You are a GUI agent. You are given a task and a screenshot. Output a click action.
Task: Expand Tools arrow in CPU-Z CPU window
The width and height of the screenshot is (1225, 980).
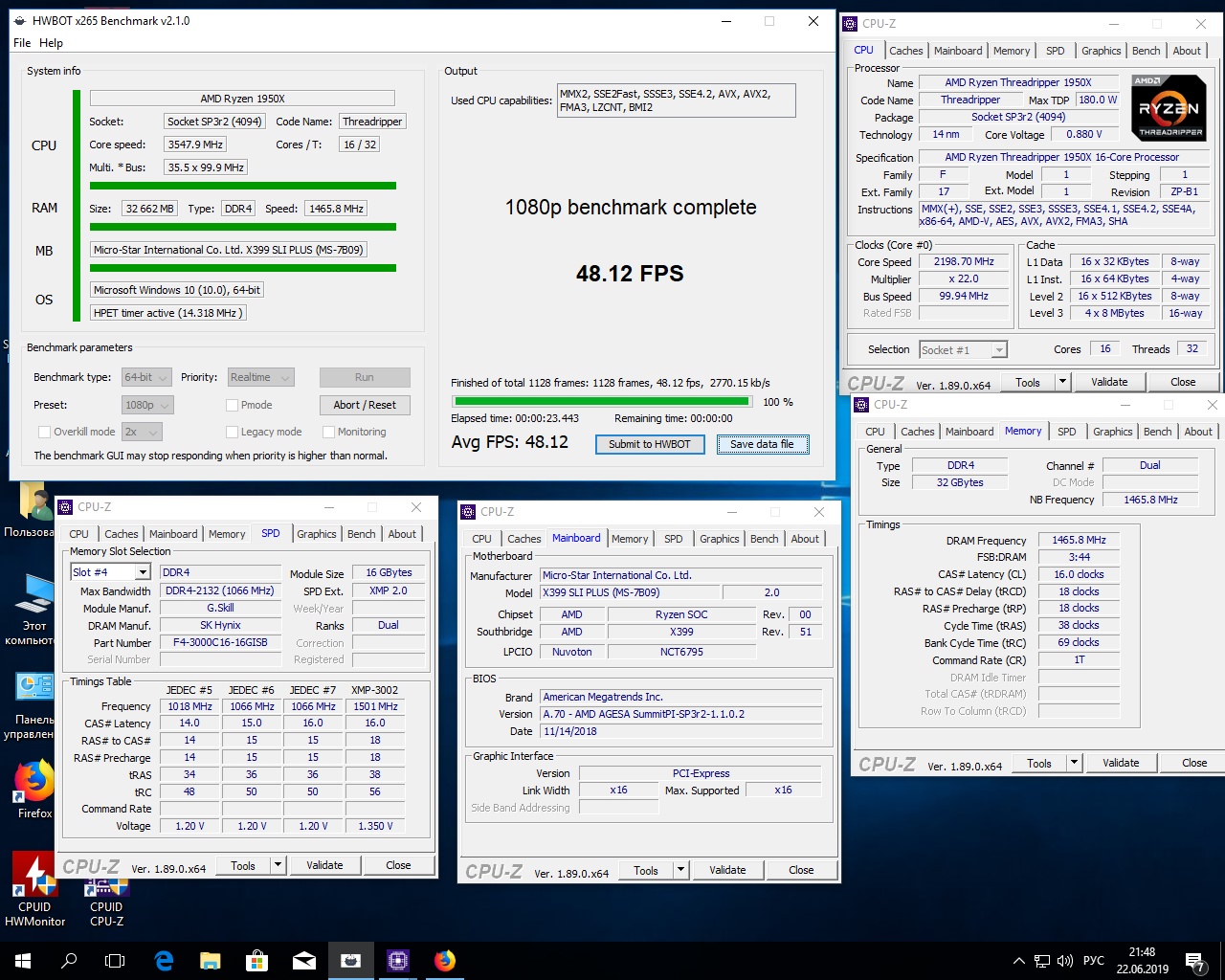pos(1062,382)
